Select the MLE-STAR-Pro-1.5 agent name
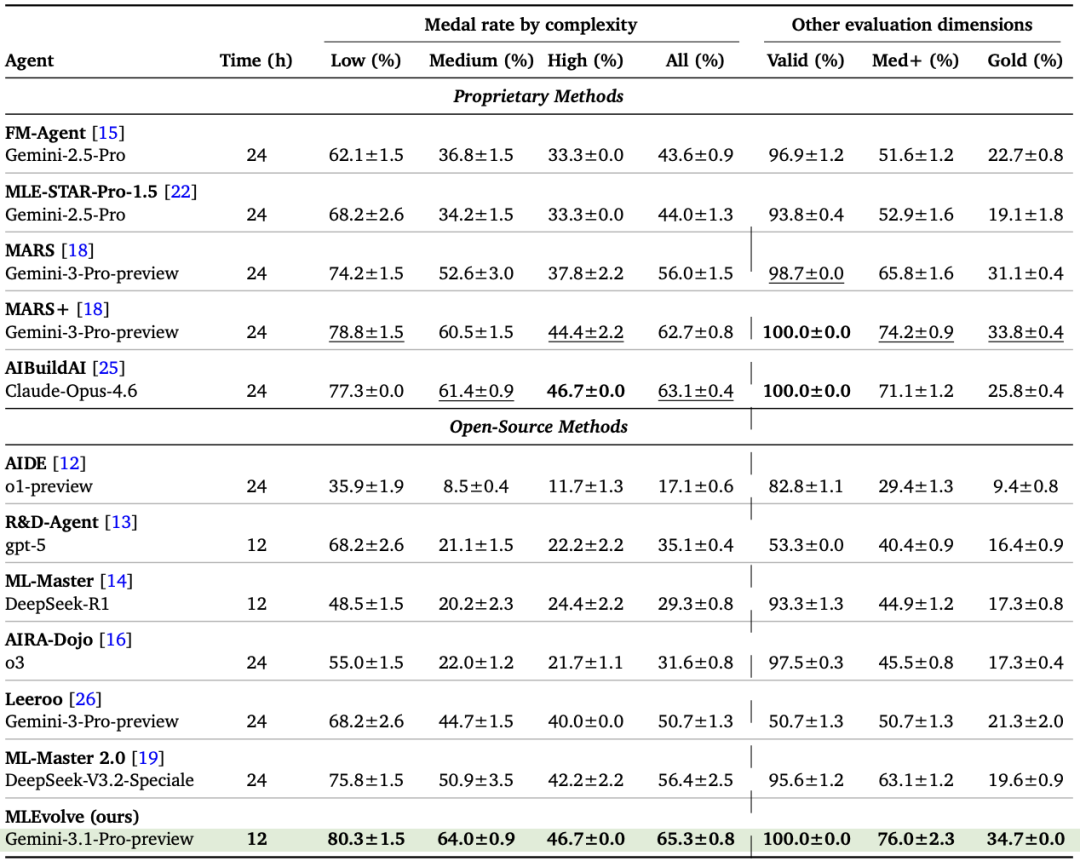The image size is (1080, 867). pos(81,191)
